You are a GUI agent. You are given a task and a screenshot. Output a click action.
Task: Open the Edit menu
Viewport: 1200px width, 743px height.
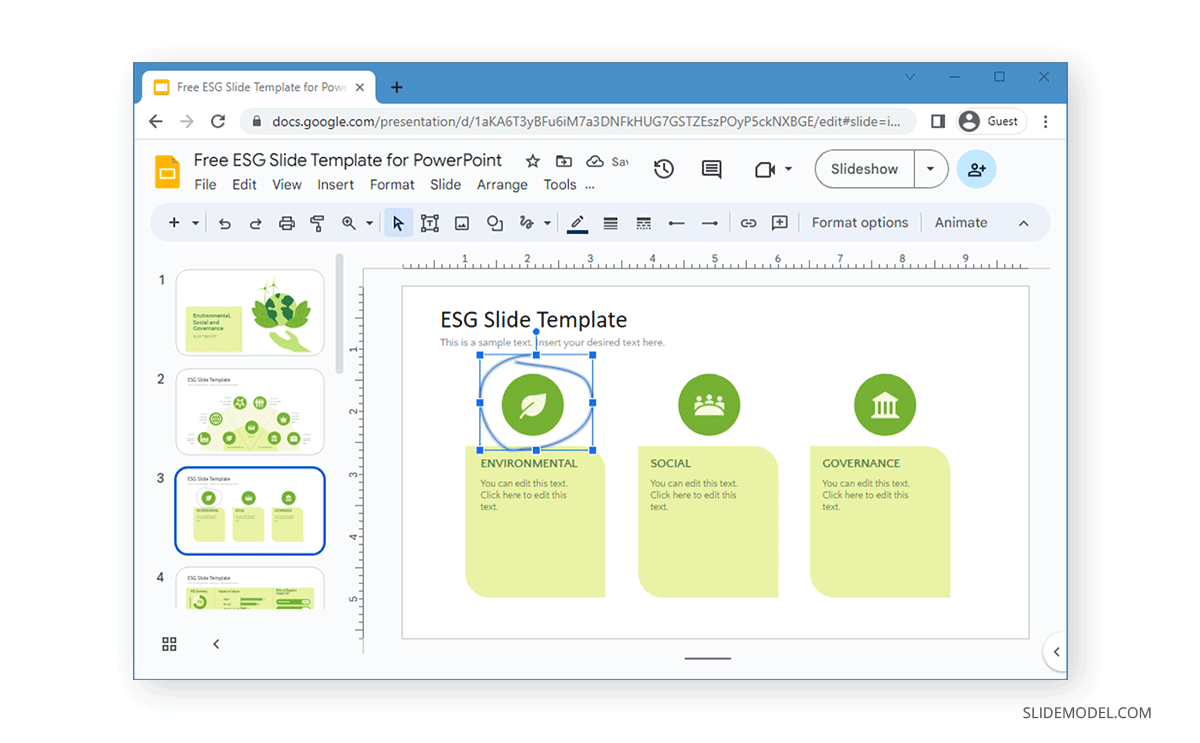coord(244,185)
